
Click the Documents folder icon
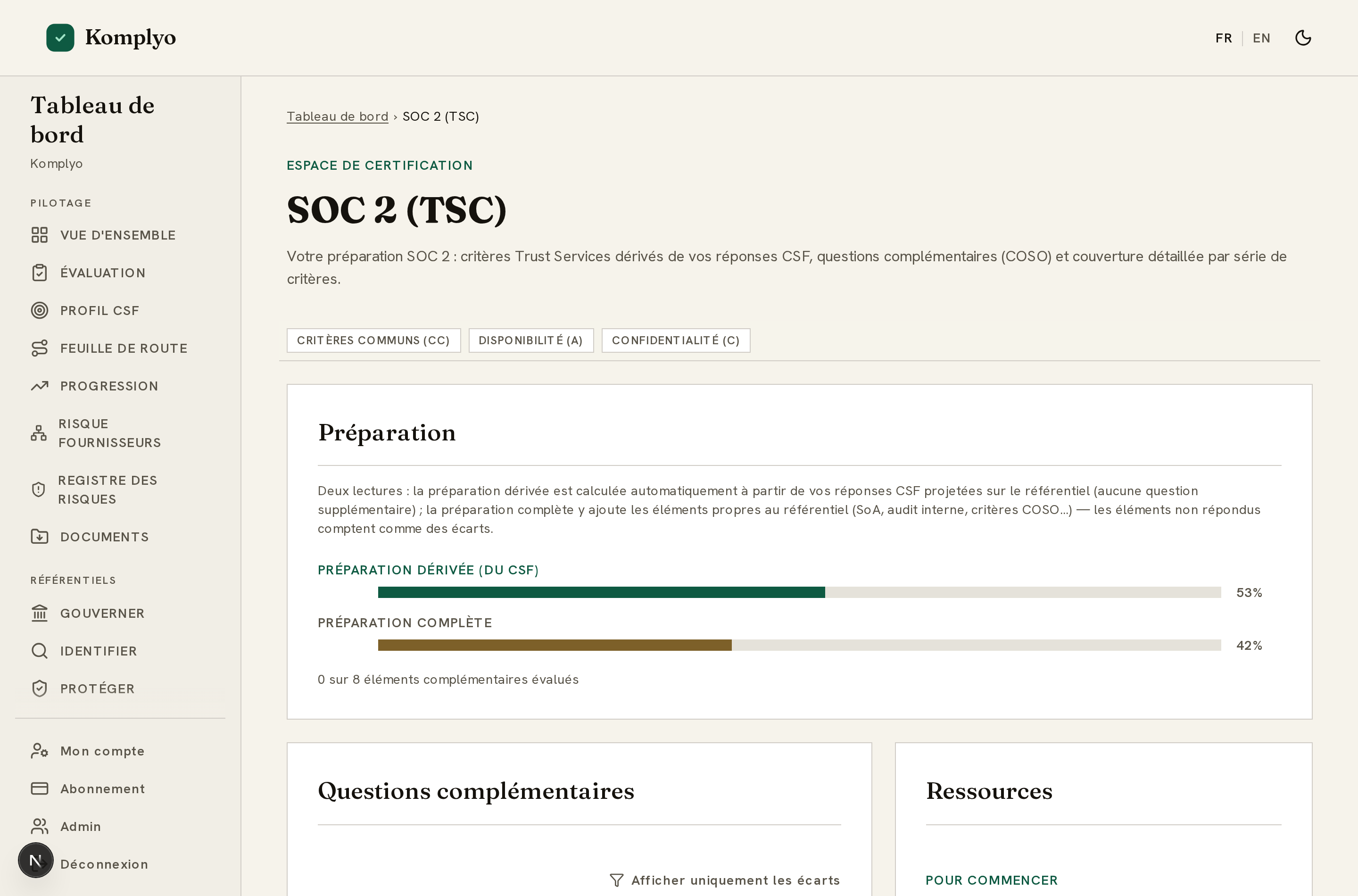click(40, 537)
